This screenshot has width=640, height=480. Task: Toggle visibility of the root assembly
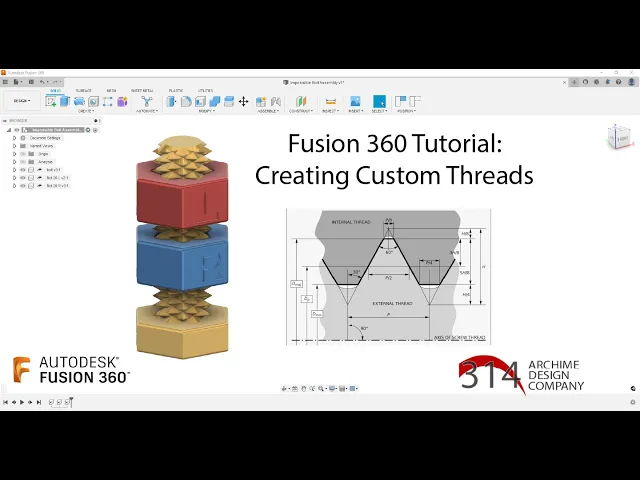click(17, 130)
